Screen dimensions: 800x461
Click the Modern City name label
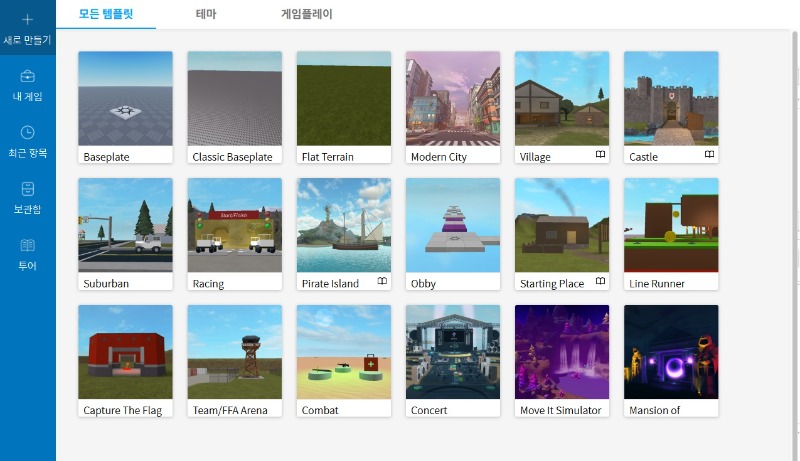coord(439,157)
